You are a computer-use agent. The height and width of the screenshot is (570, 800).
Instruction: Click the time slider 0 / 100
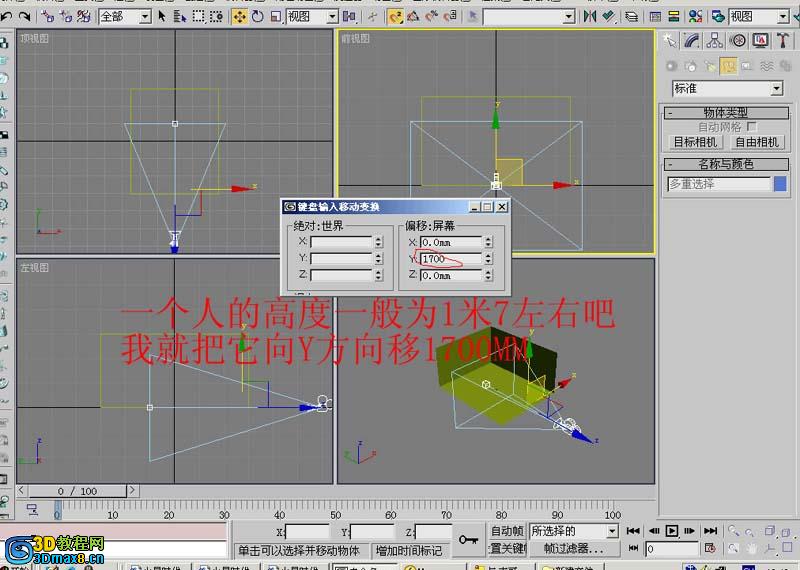coord(78,491)
